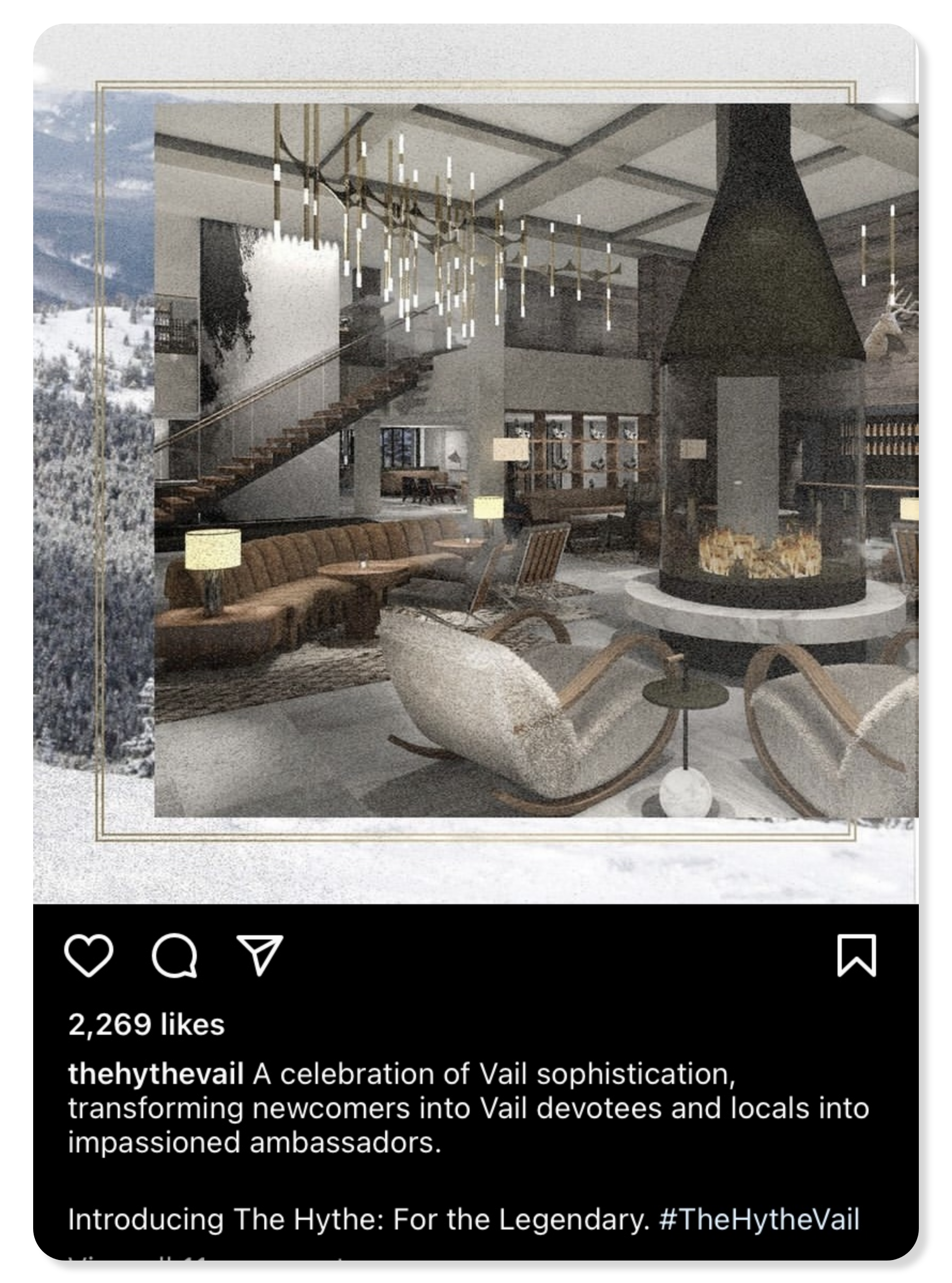This screenshot has width=952, height=1283.
Task: Save post with the bookmark icon
Action: pos(856,955)
